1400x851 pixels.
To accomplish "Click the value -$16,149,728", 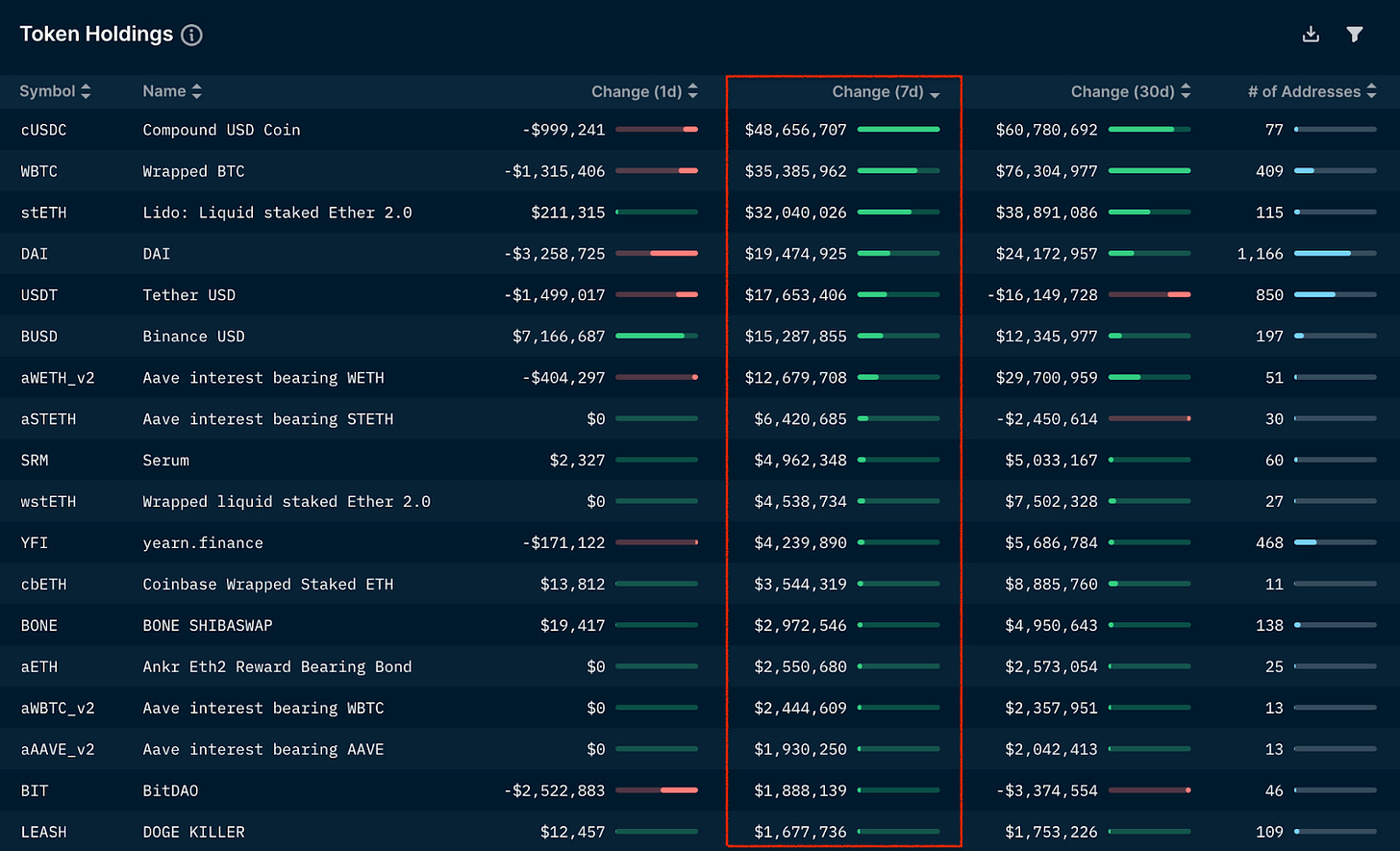I will 1042,295.
